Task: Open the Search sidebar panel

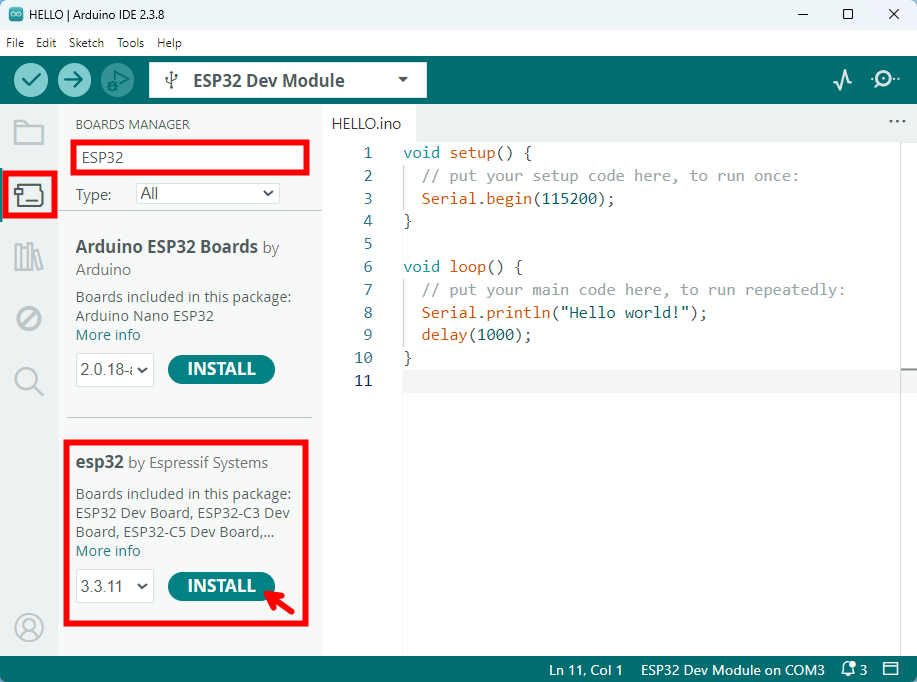Action: pyautogui.click(x=29, y=381)
